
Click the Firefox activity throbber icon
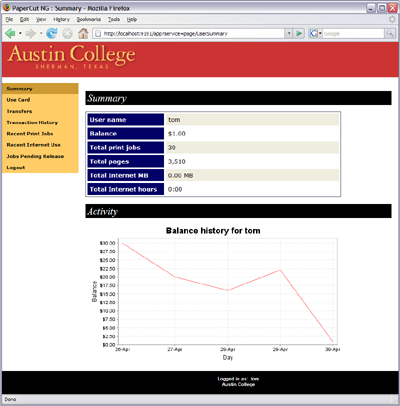tap(392, 19)
